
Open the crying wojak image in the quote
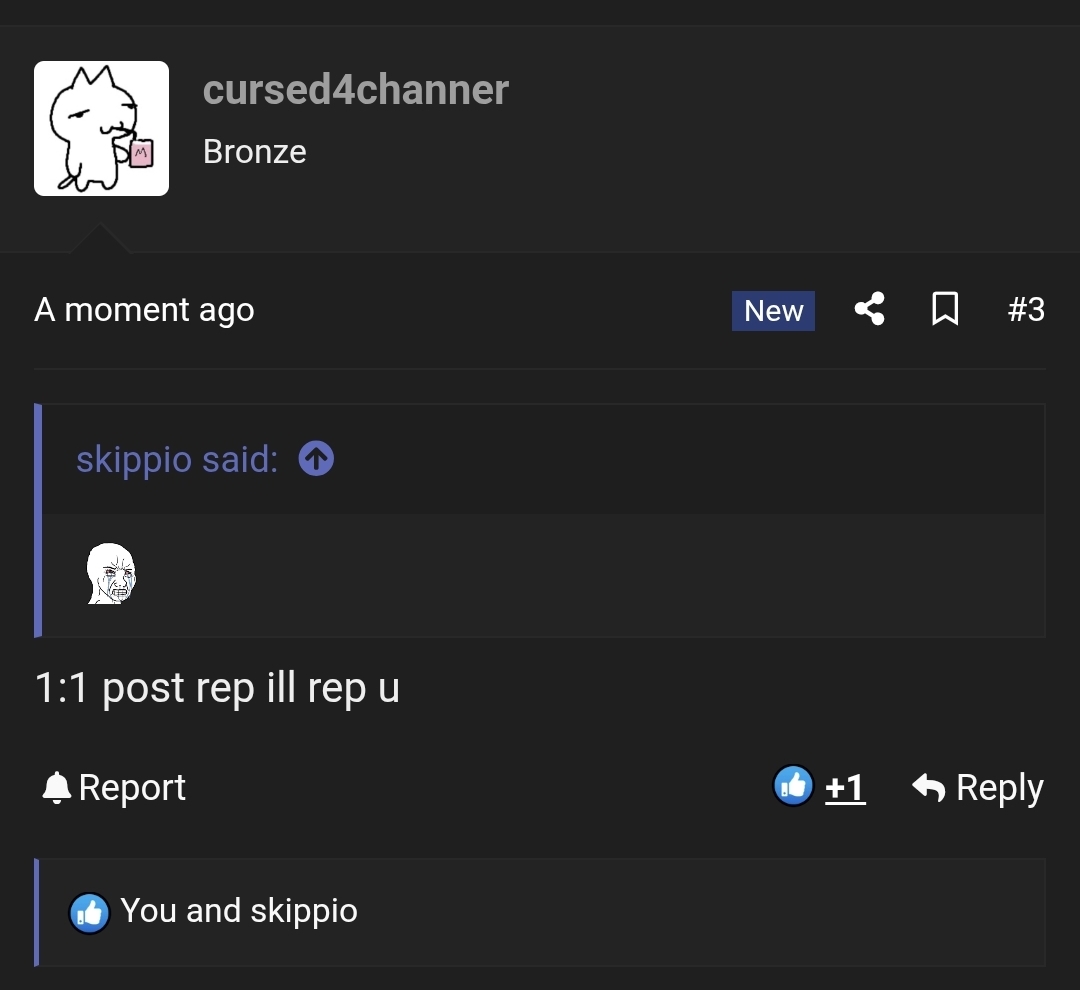click(x=110, y=574)
